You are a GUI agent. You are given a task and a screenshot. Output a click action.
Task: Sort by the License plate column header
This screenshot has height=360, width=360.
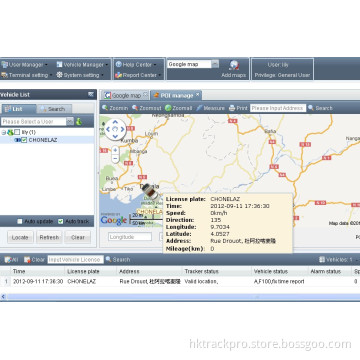coord(91,271)
